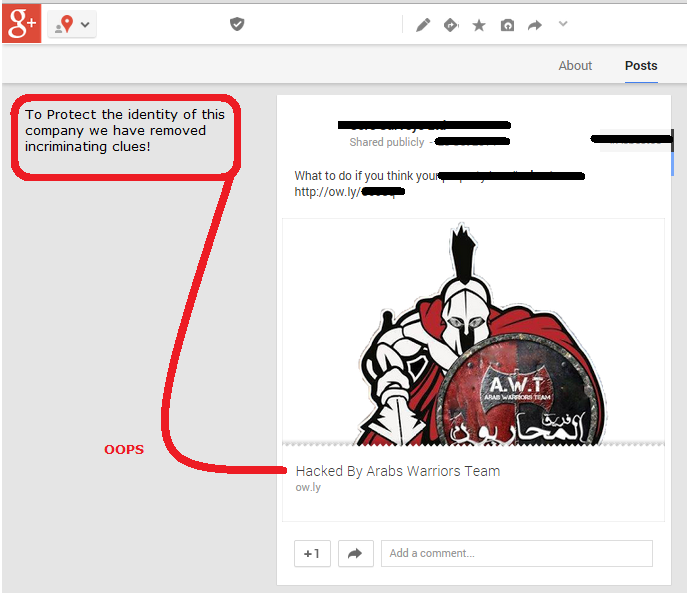Share the page with the toolbar arrow icon
Image resolution: width=687 pixels, height=593 pixels.
(535, 25)
